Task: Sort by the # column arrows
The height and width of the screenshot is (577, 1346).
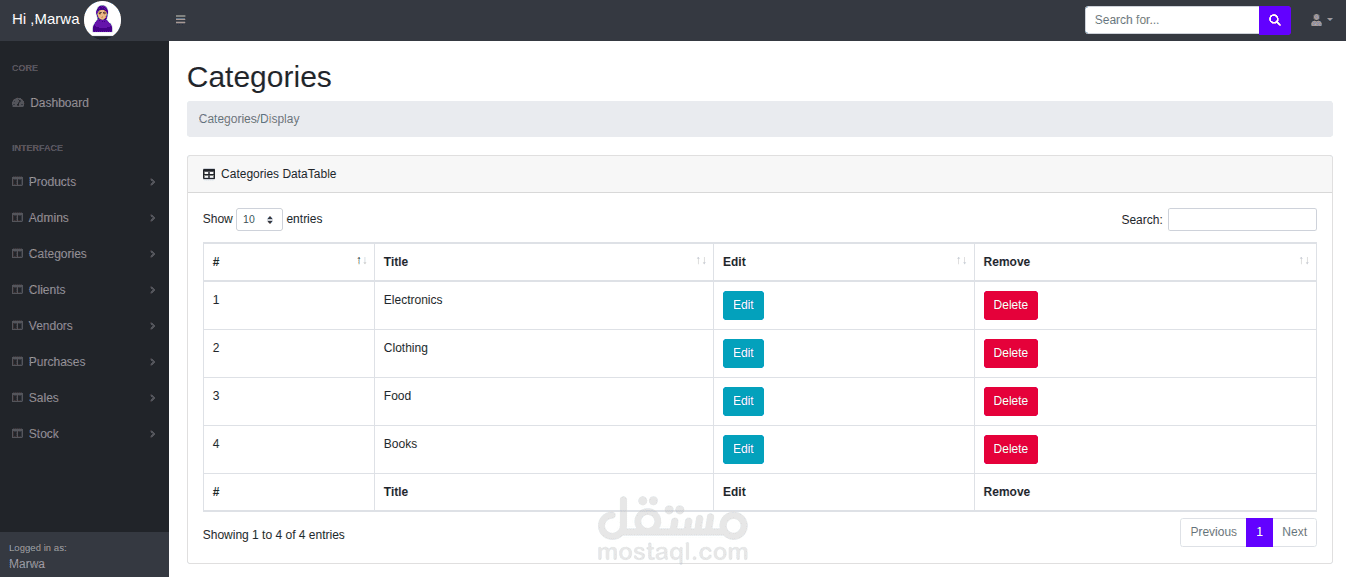Action: 361,261
